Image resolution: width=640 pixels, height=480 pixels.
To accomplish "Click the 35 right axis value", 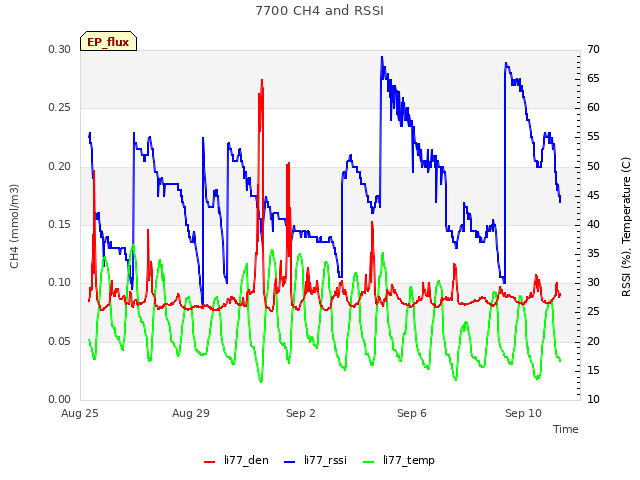I will pos(593,253).
